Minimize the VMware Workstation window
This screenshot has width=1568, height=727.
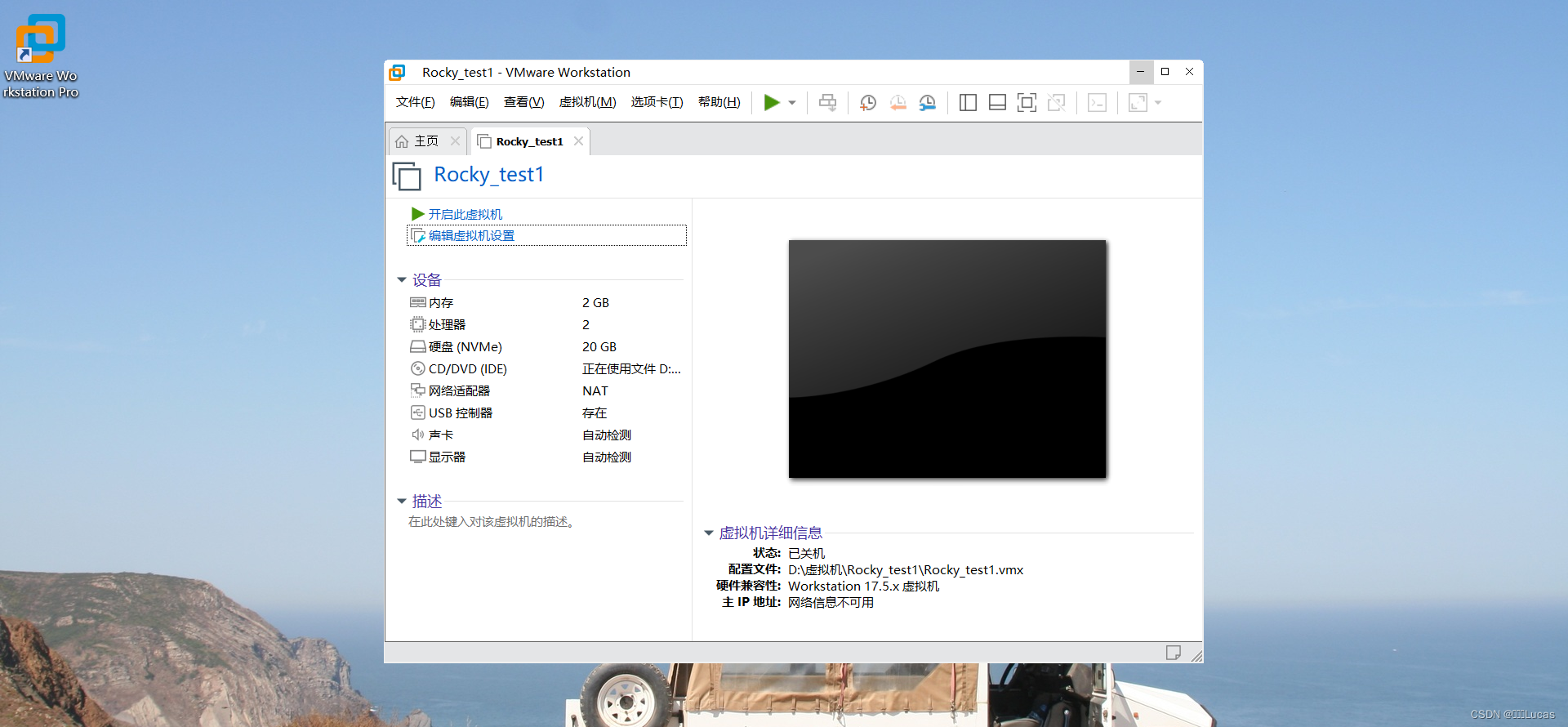coord(1141,72)
